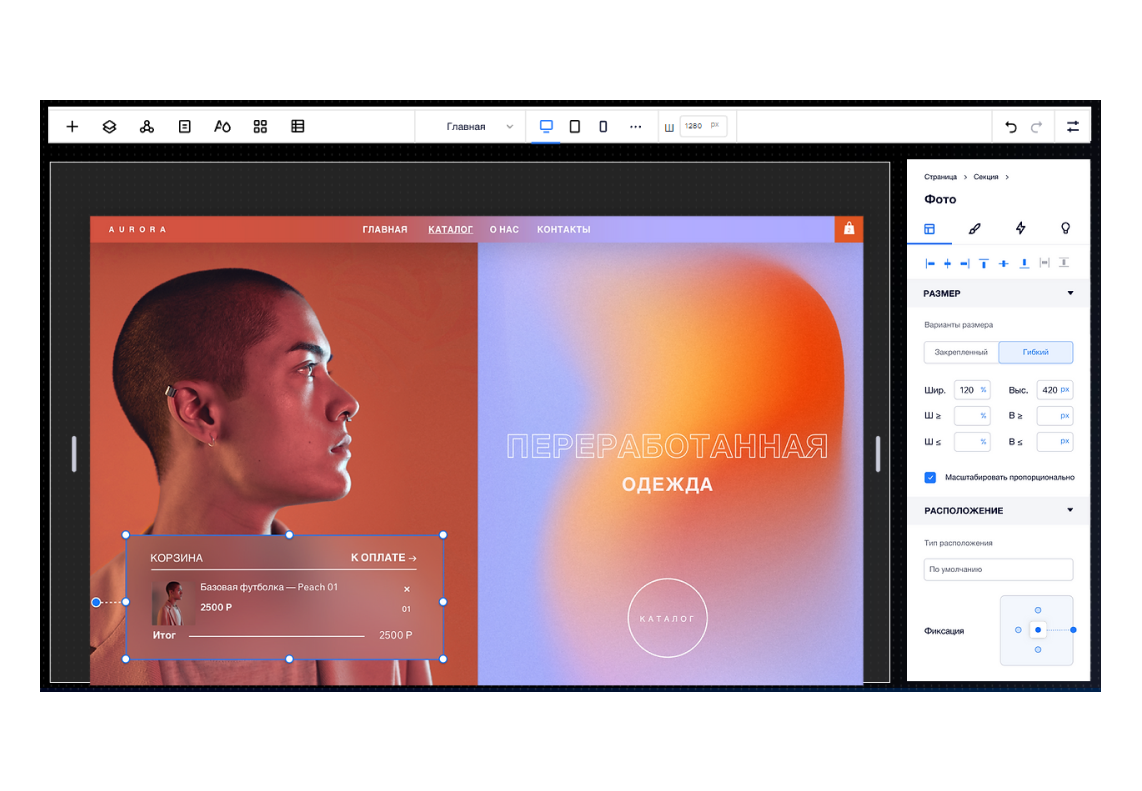The image size is (1142, 791).
Task: Click the orange shopping bag cart icon
Action: [x=849, y=229]
